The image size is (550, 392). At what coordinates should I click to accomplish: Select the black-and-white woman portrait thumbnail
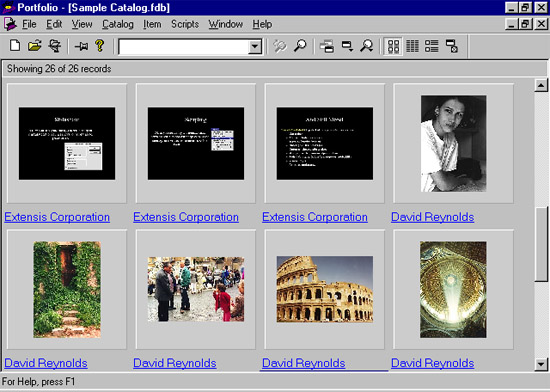click(453, 143)
